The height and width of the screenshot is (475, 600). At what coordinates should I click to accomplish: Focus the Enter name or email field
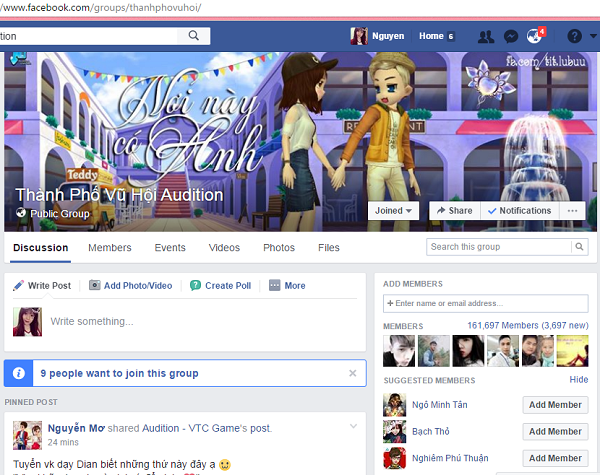coord(486,304)
